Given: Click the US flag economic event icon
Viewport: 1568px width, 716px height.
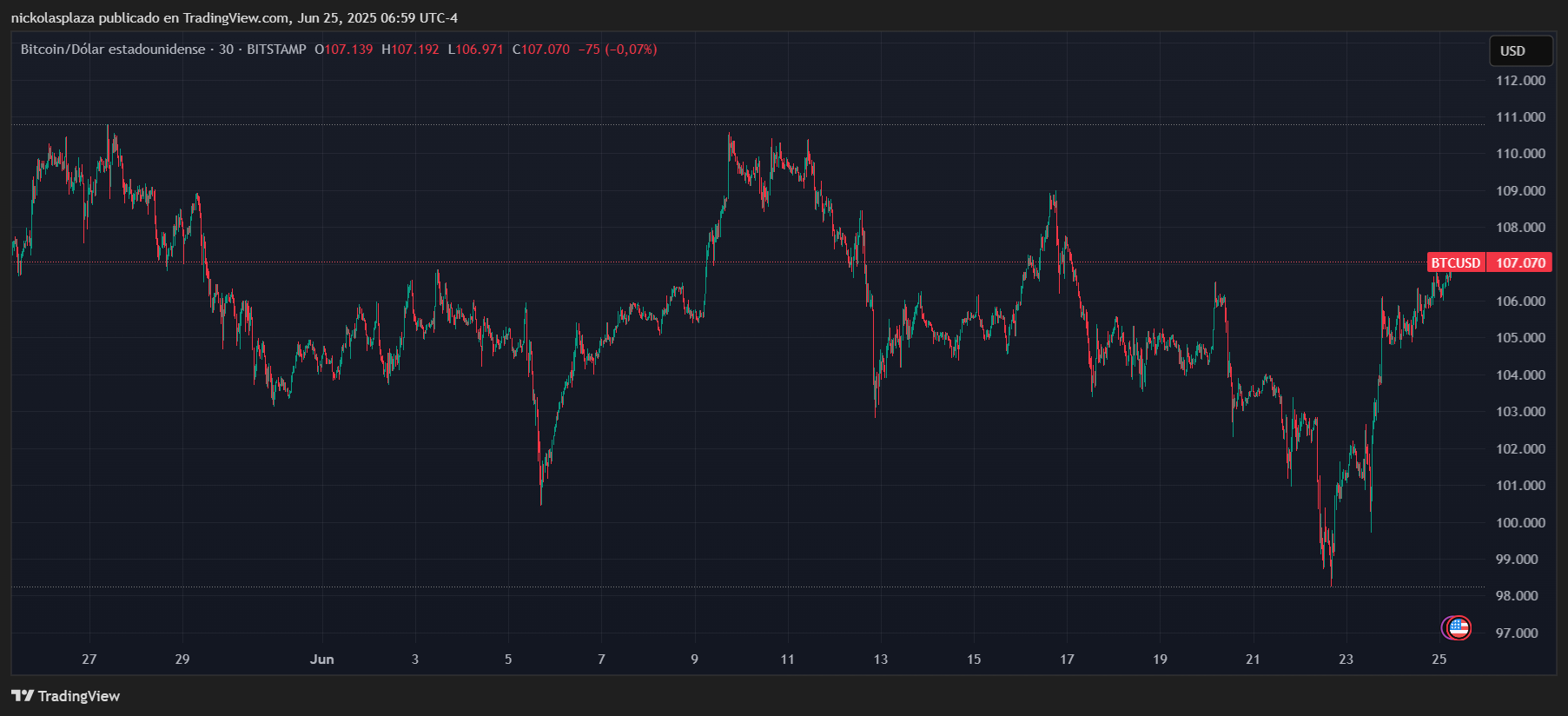Looking at the screenshot, I should click(1459, 627).
